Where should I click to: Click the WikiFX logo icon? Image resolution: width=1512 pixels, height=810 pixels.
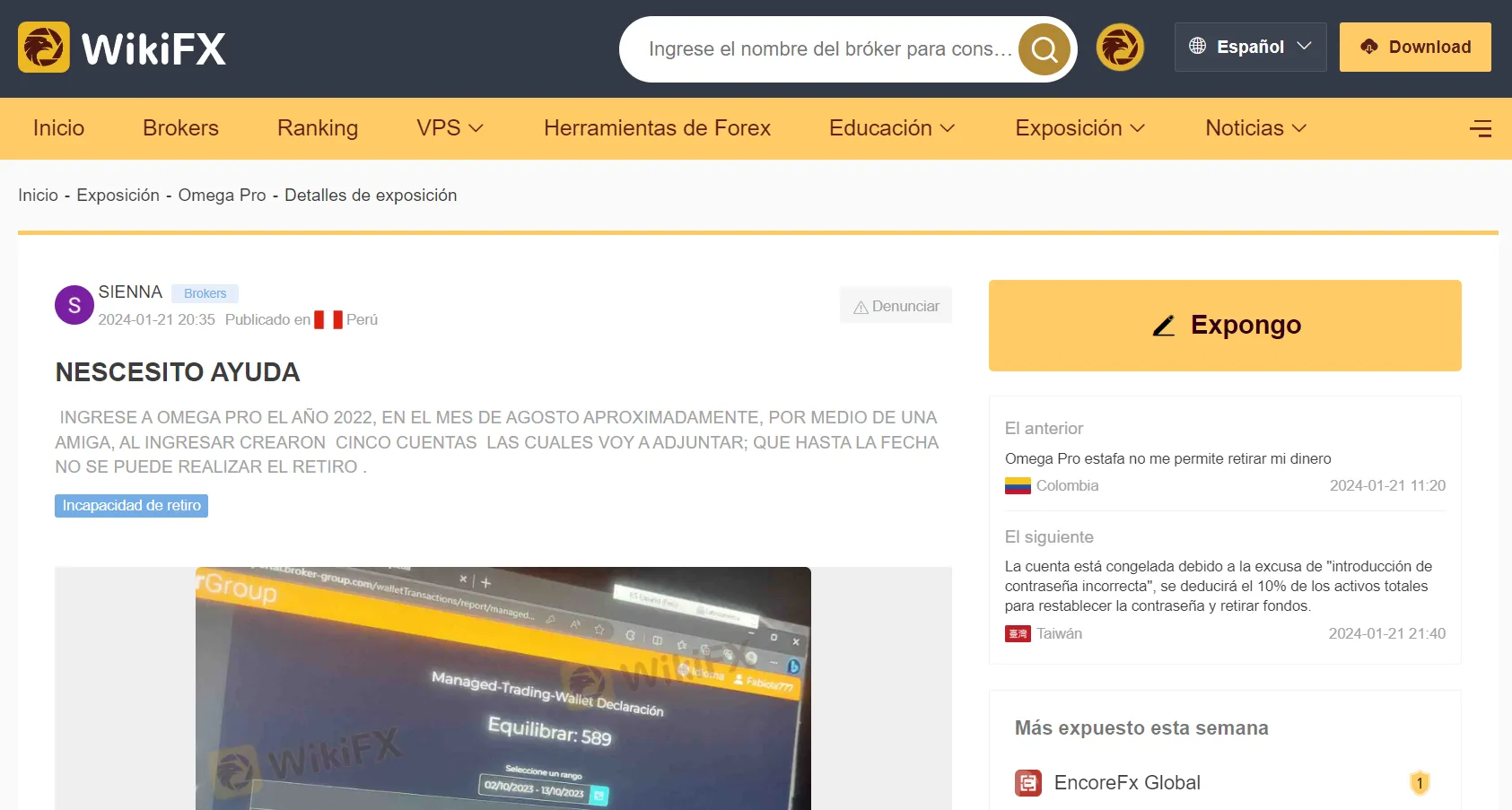point(44,48)
